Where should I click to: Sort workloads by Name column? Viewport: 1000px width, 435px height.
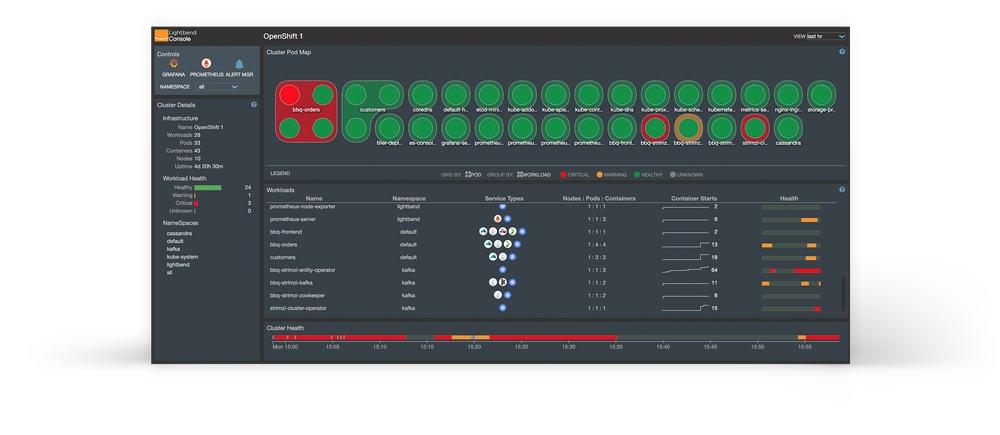tap(314, 198)
